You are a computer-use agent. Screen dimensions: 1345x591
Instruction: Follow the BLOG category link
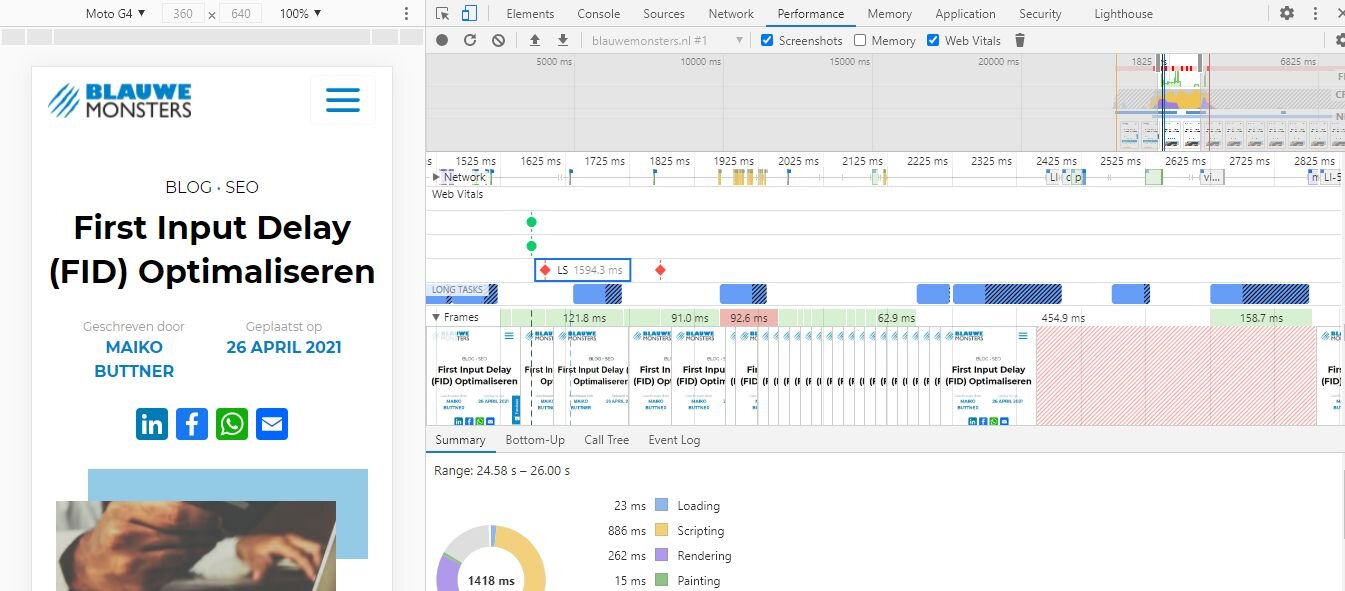188,187
